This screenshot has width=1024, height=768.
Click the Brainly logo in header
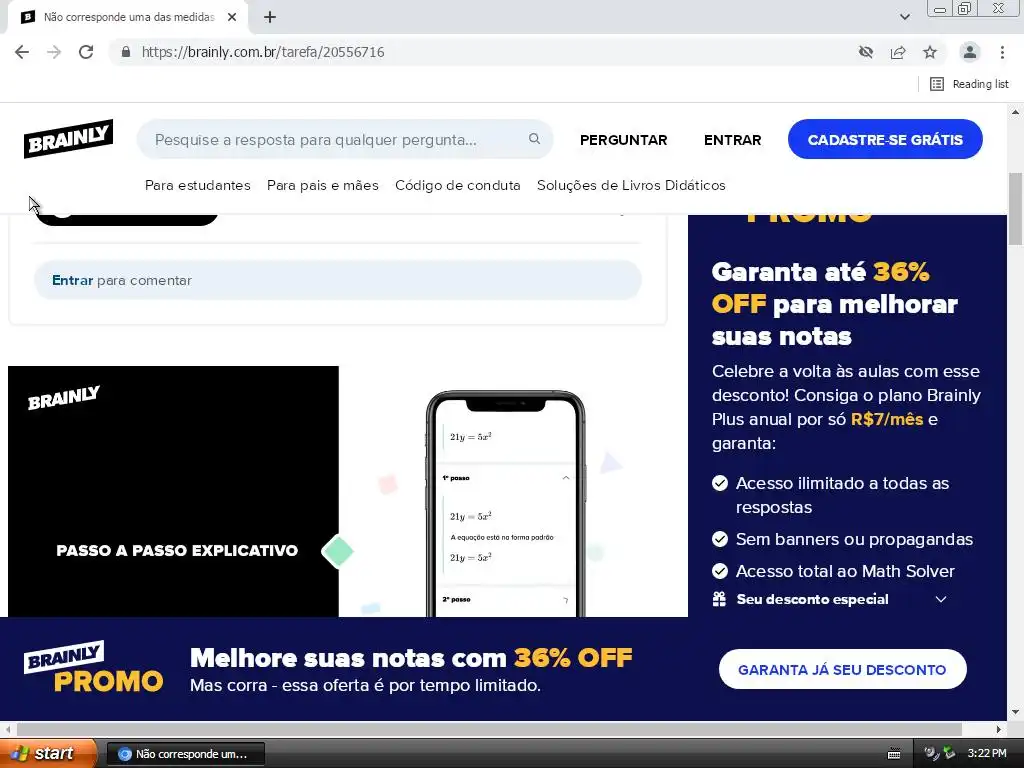pyautogui.click(x=69, y=138)
